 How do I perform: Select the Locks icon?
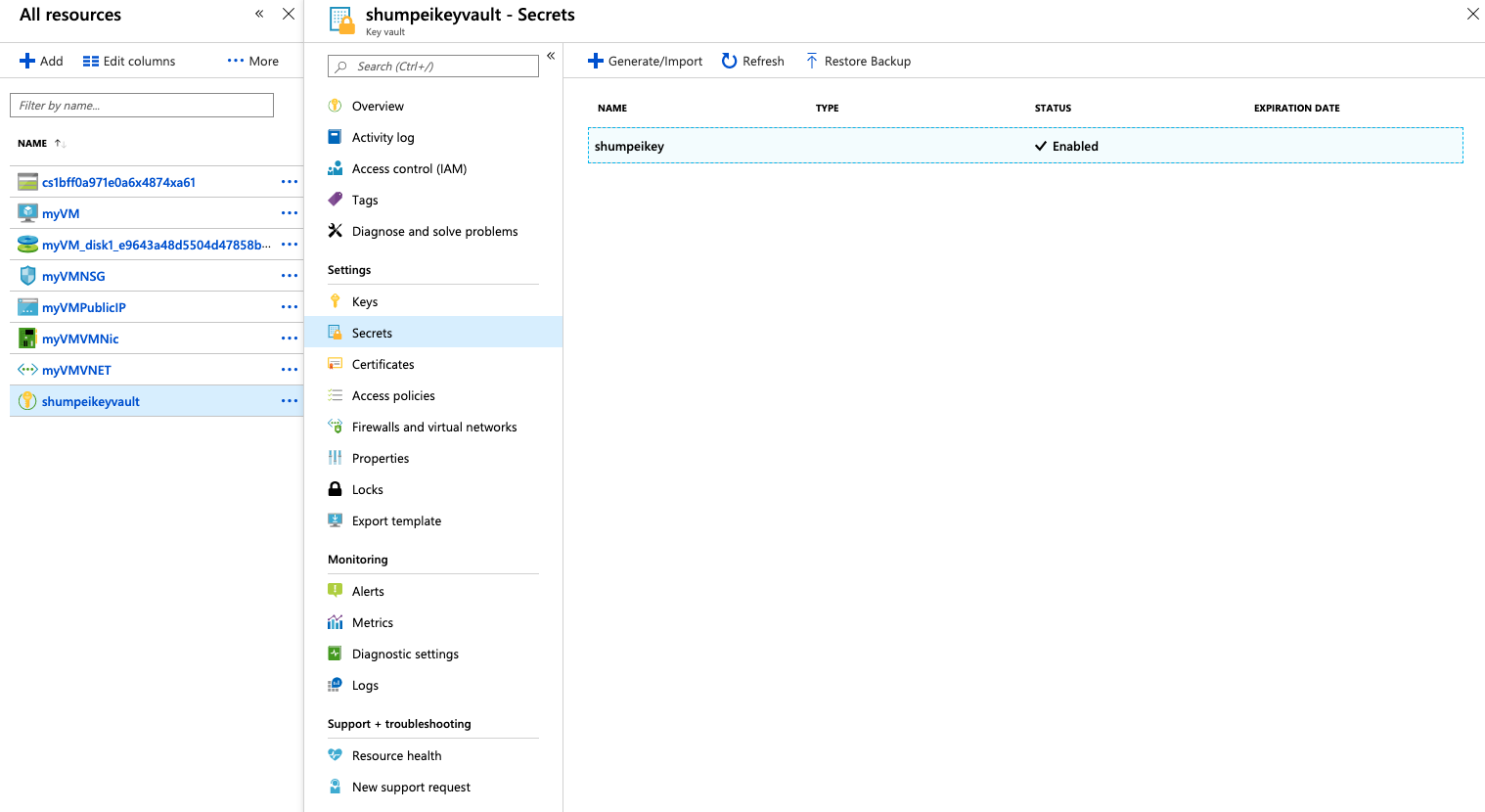337,488
